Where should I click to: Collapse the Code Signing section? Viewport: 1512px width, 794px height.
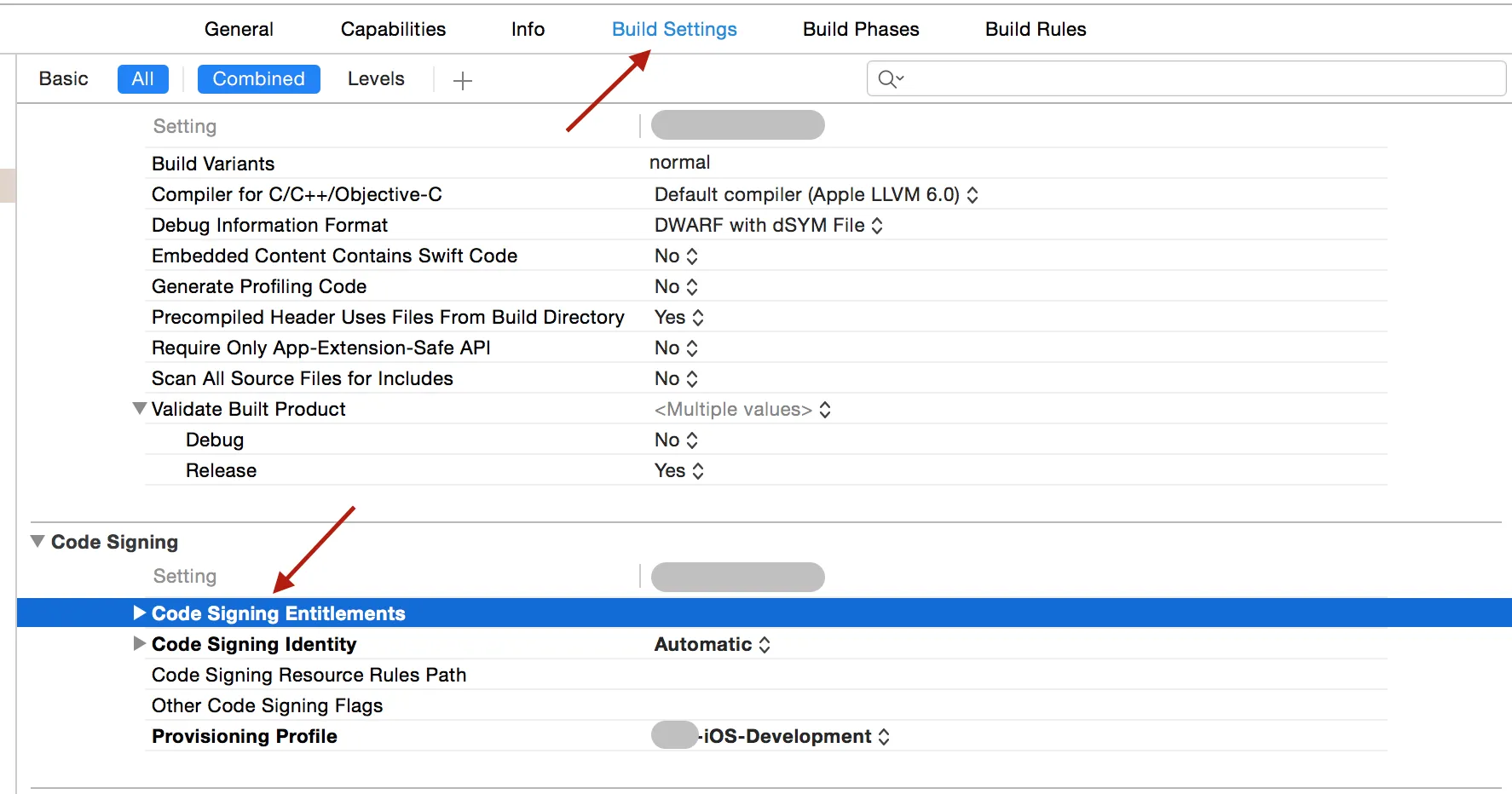[38, 541]
